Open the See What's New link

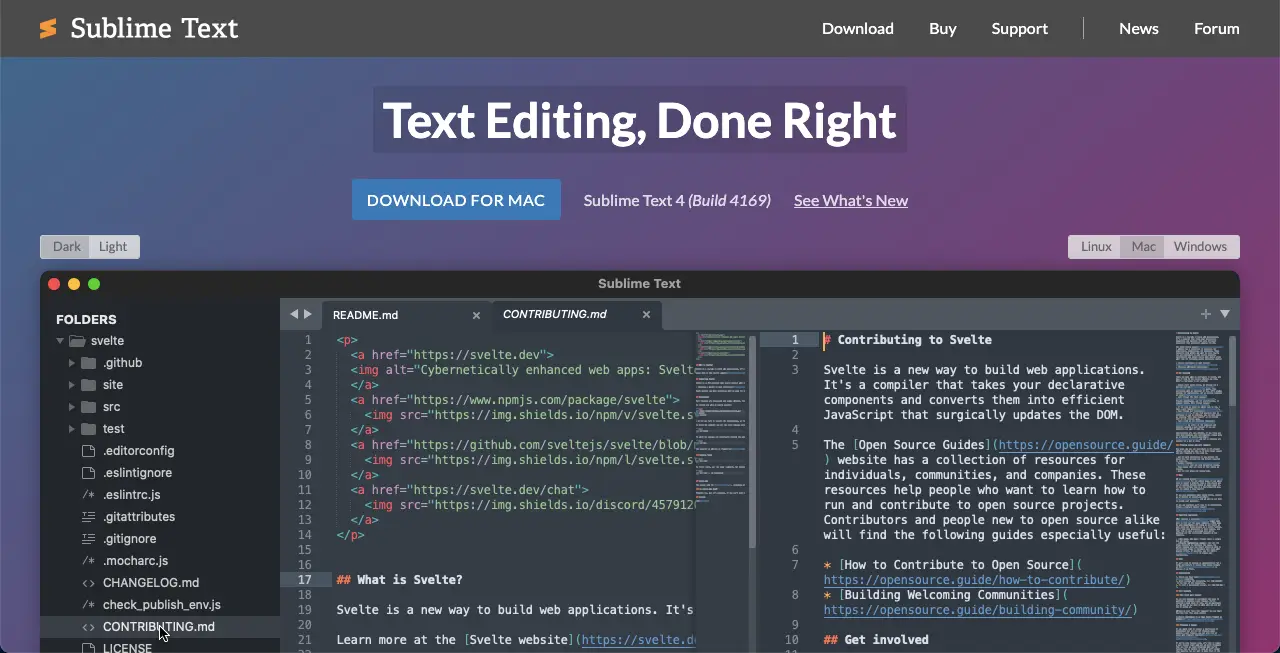pos(851,200)
